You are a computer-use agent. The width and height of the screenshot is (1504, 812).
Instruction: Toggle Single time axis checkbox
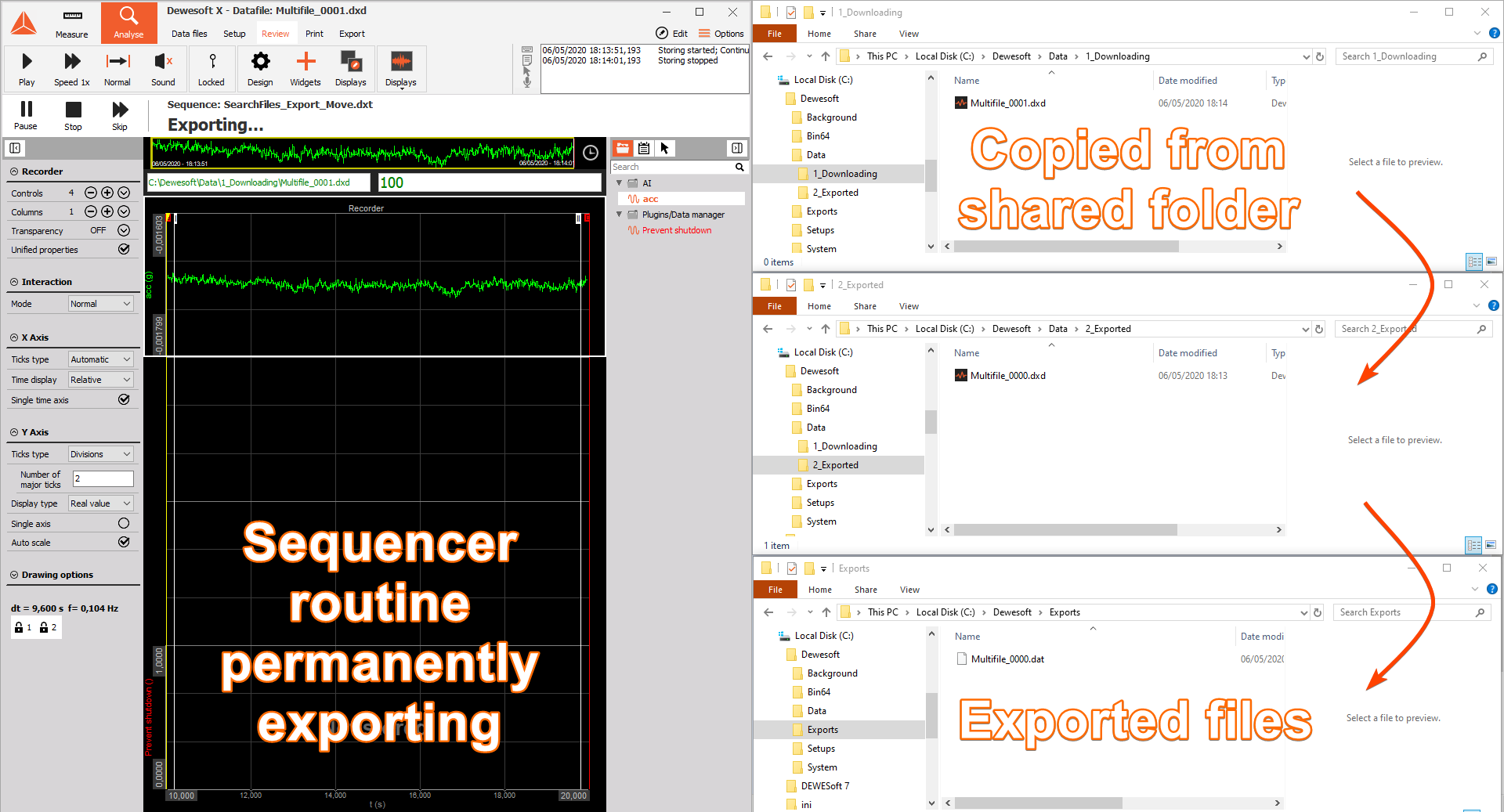[x=124, y=399]
